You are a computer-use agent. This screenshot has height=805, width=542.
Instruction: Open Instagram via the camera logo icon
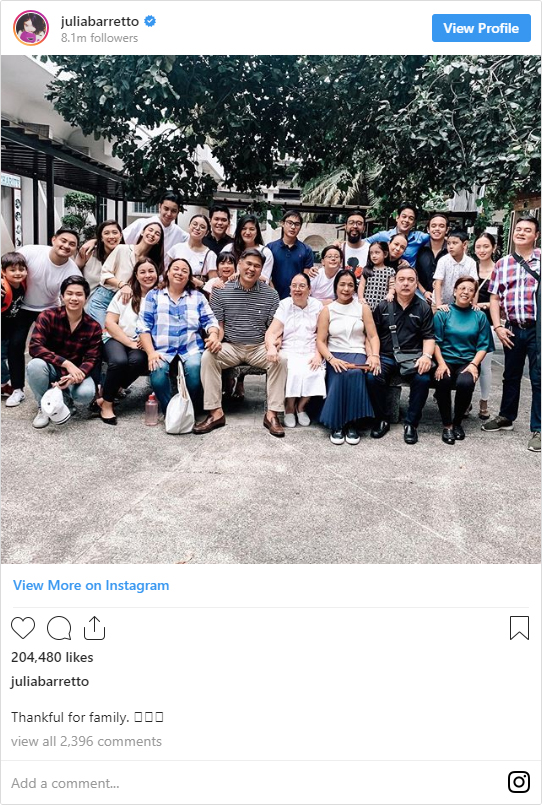point(519,782)
